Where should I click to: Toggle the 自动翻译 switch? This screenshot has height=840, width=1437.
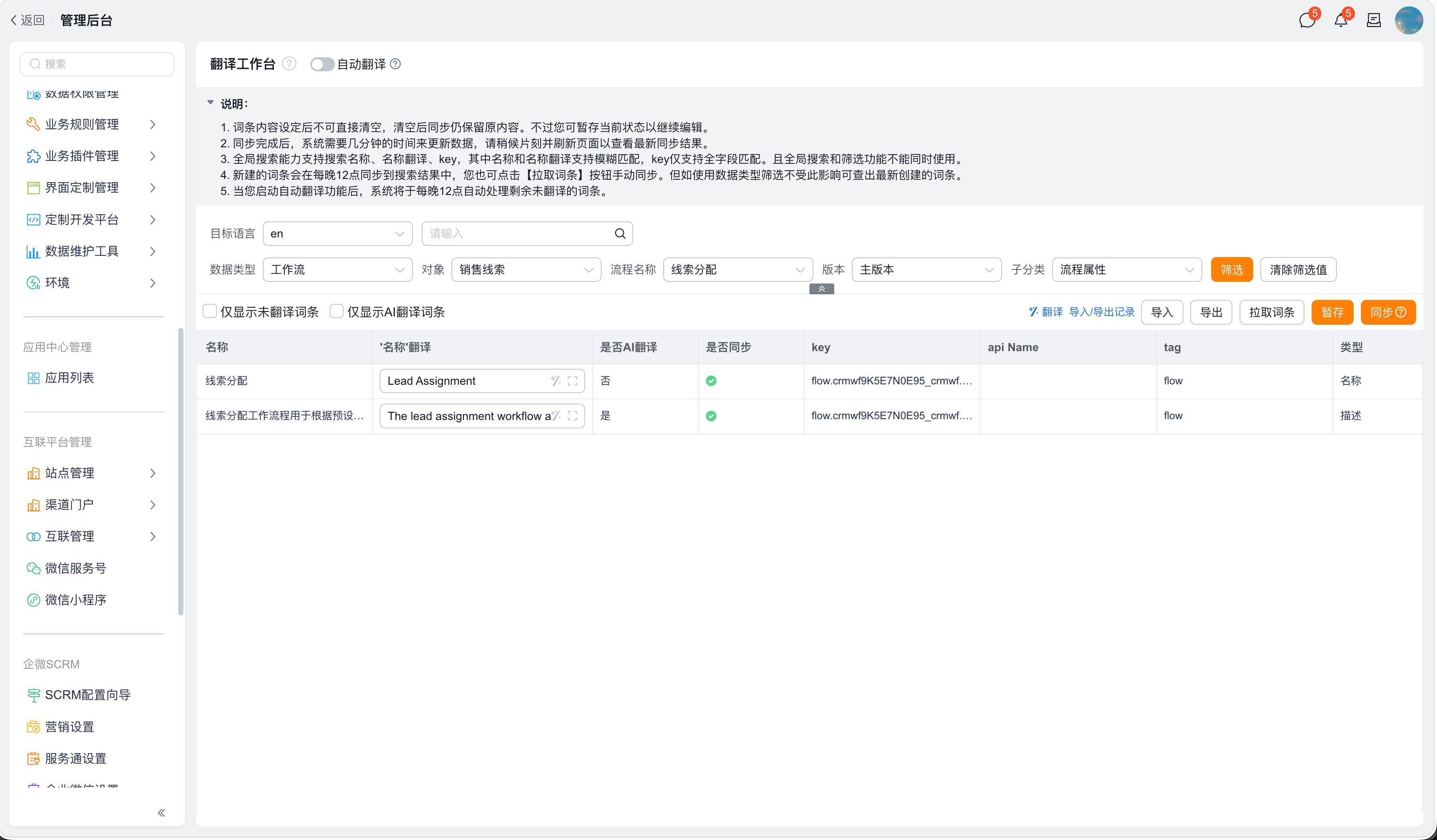(322, 64)
